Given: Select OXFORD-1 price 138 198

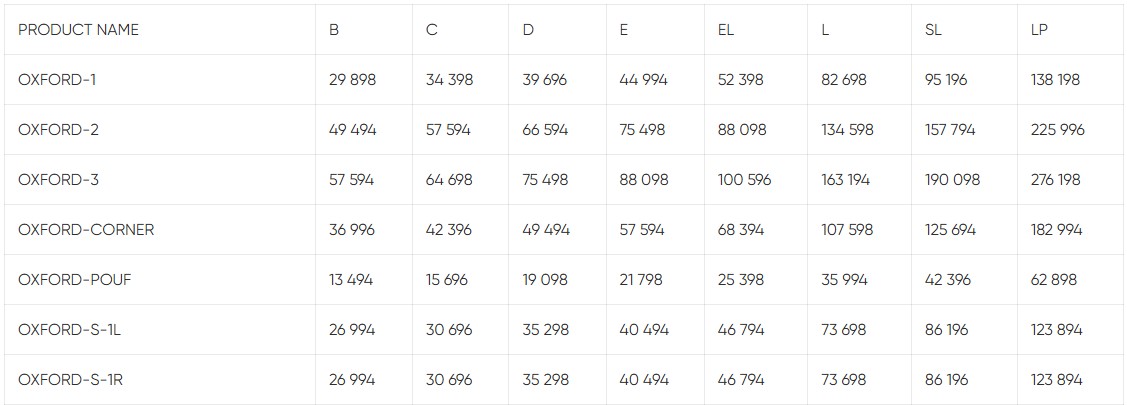Looking at the screenshot, I should coord(1055,80).
